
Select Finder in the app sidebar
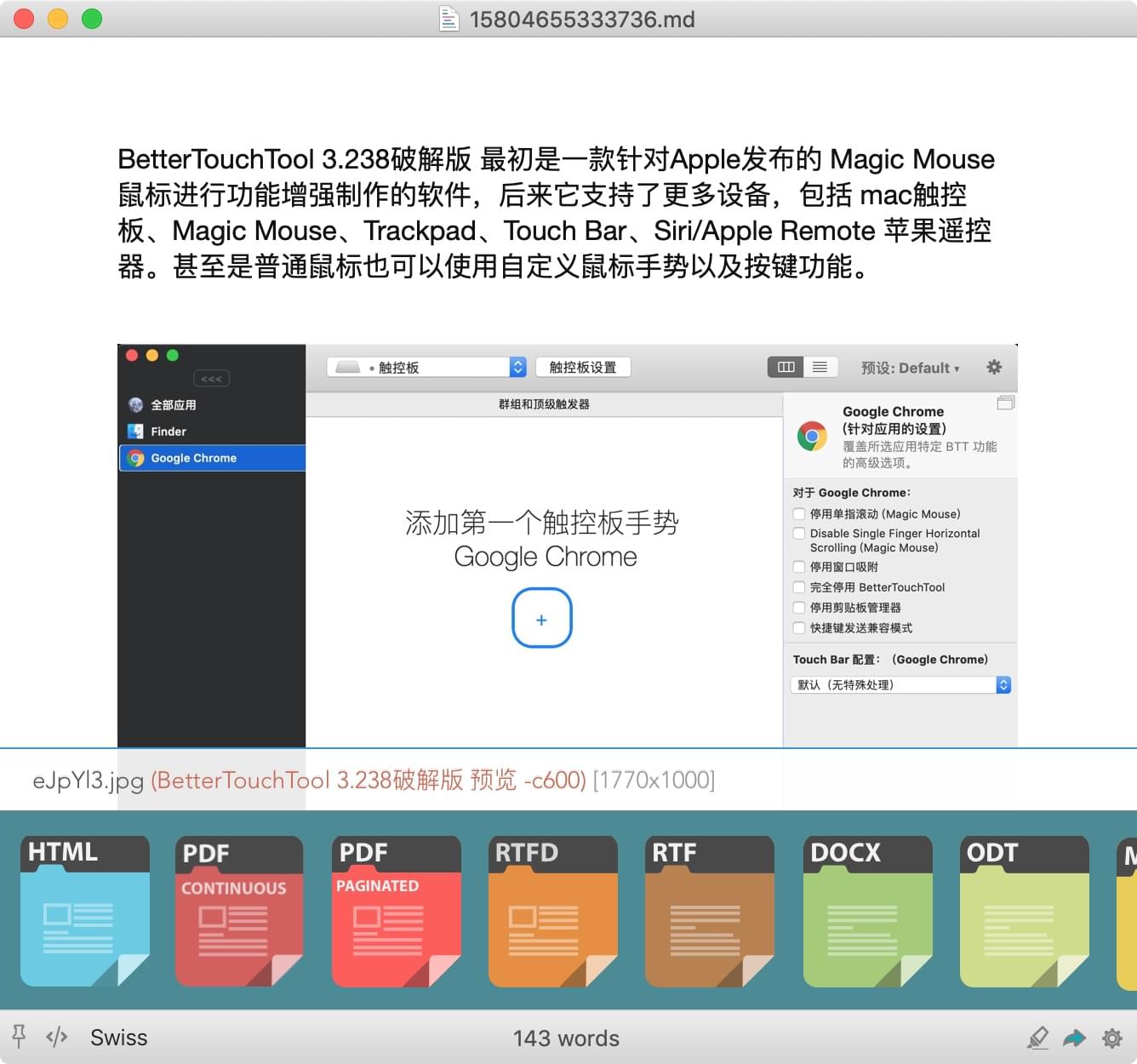click(212, 432)
